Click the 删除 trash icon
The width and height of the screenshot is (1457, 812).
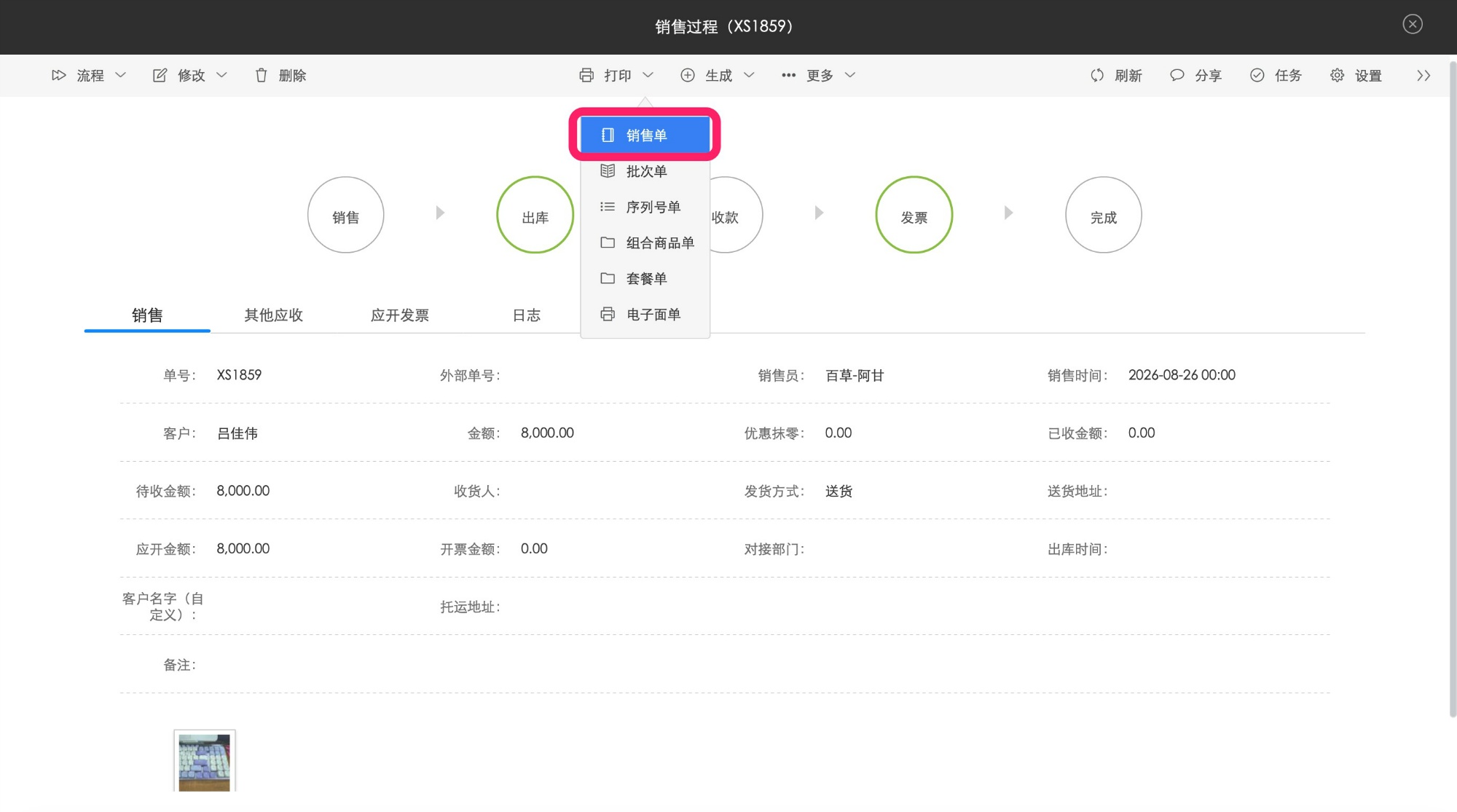pyautogui.click(x=261, y=75)
